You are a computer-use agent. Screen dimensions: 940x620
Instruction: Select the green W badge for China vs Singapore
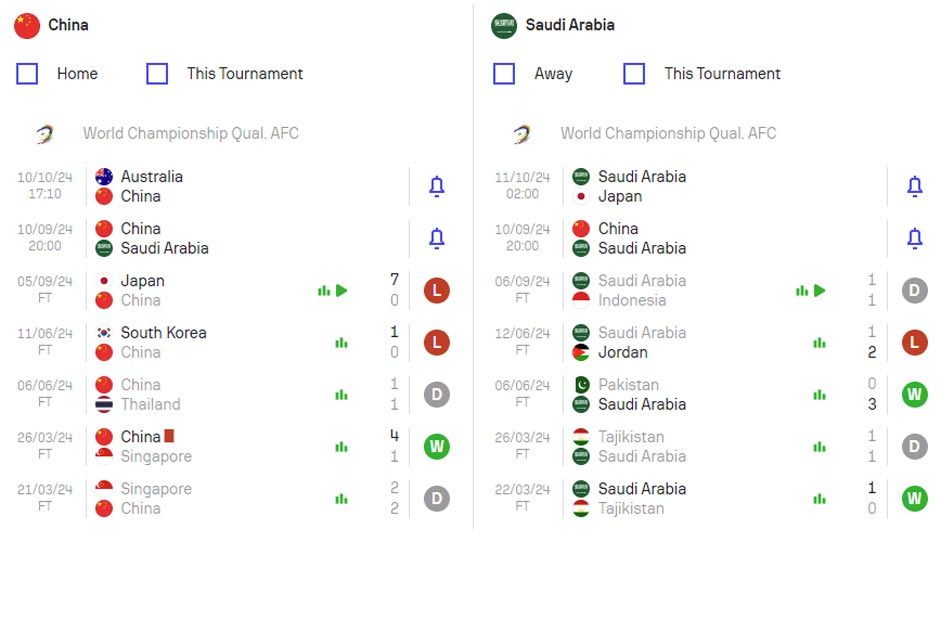point(437,447)
